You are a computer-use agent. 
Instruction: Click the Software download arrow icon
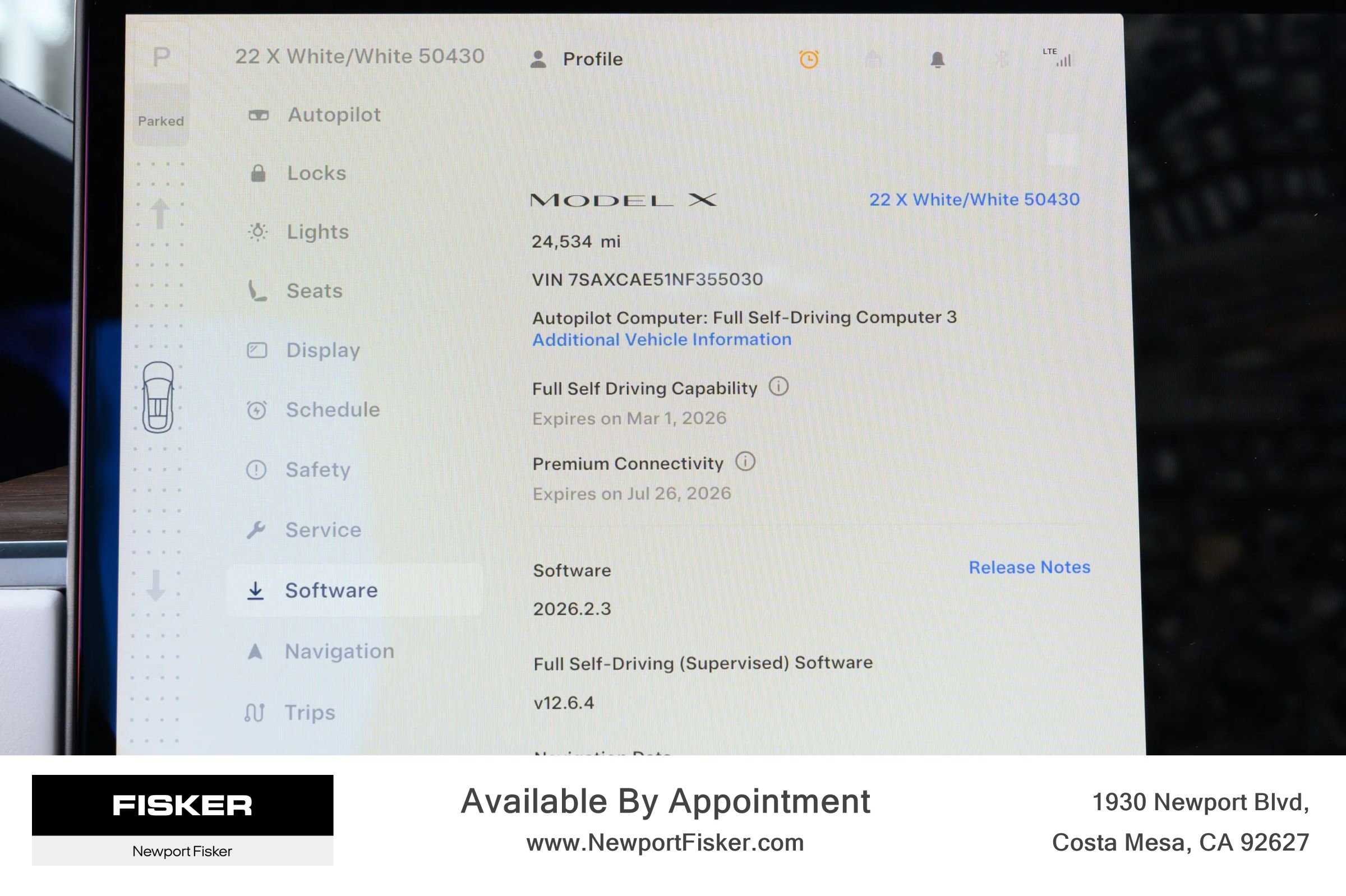pos(256,590)
